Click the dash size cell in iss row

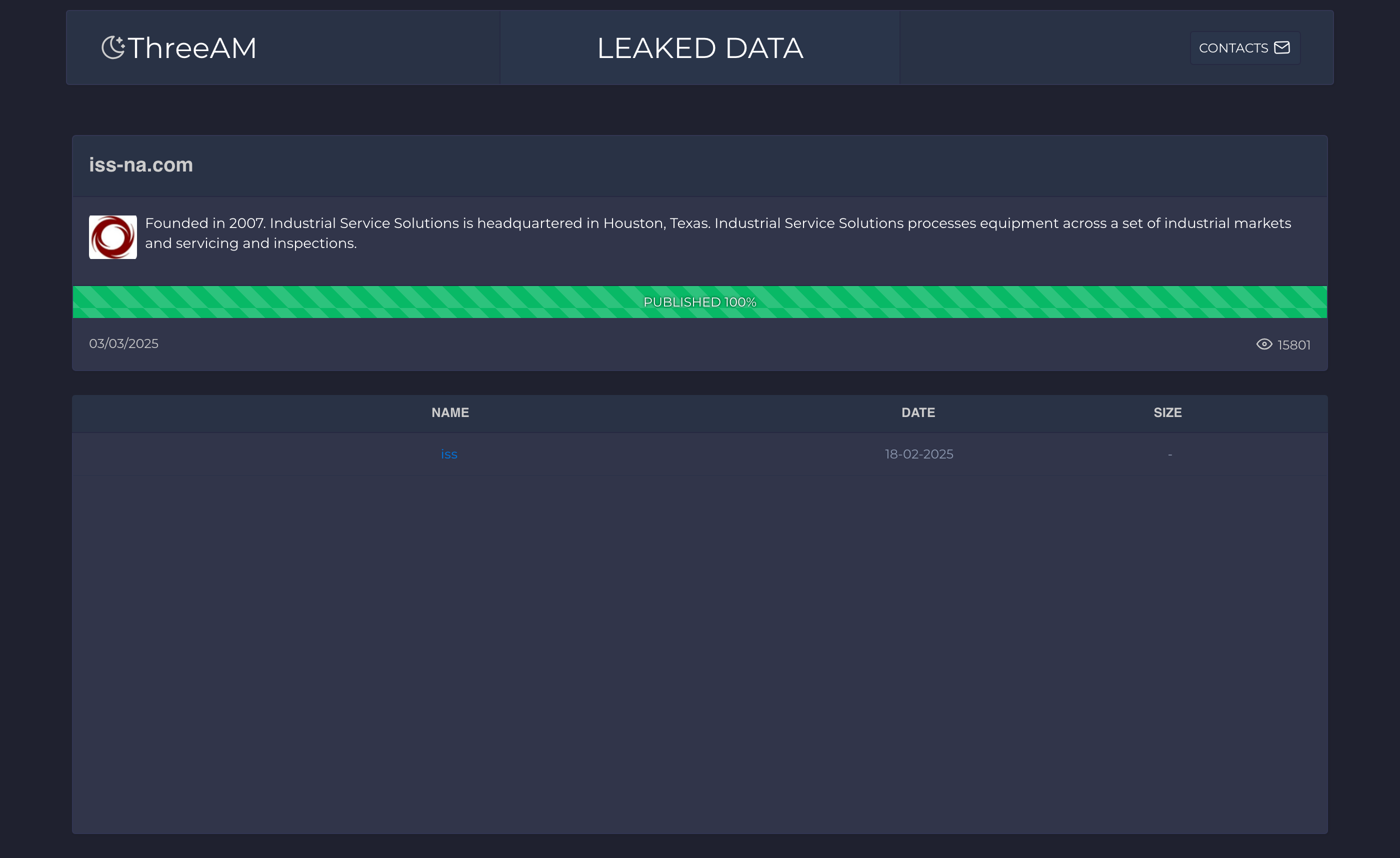pyautogui.click(x=1170, y=454)
